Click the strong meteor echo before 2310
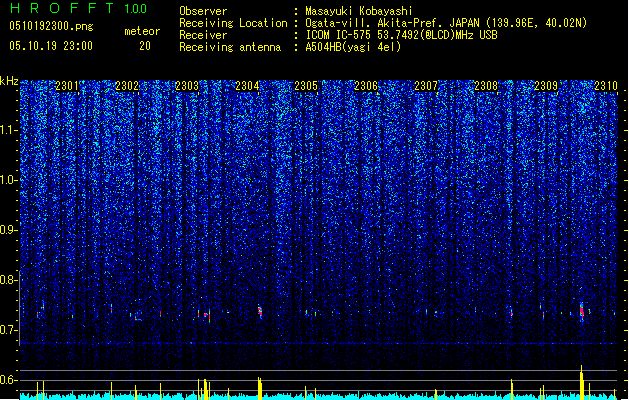This screenshot has height=400, width=629. (x=582, y=311)
